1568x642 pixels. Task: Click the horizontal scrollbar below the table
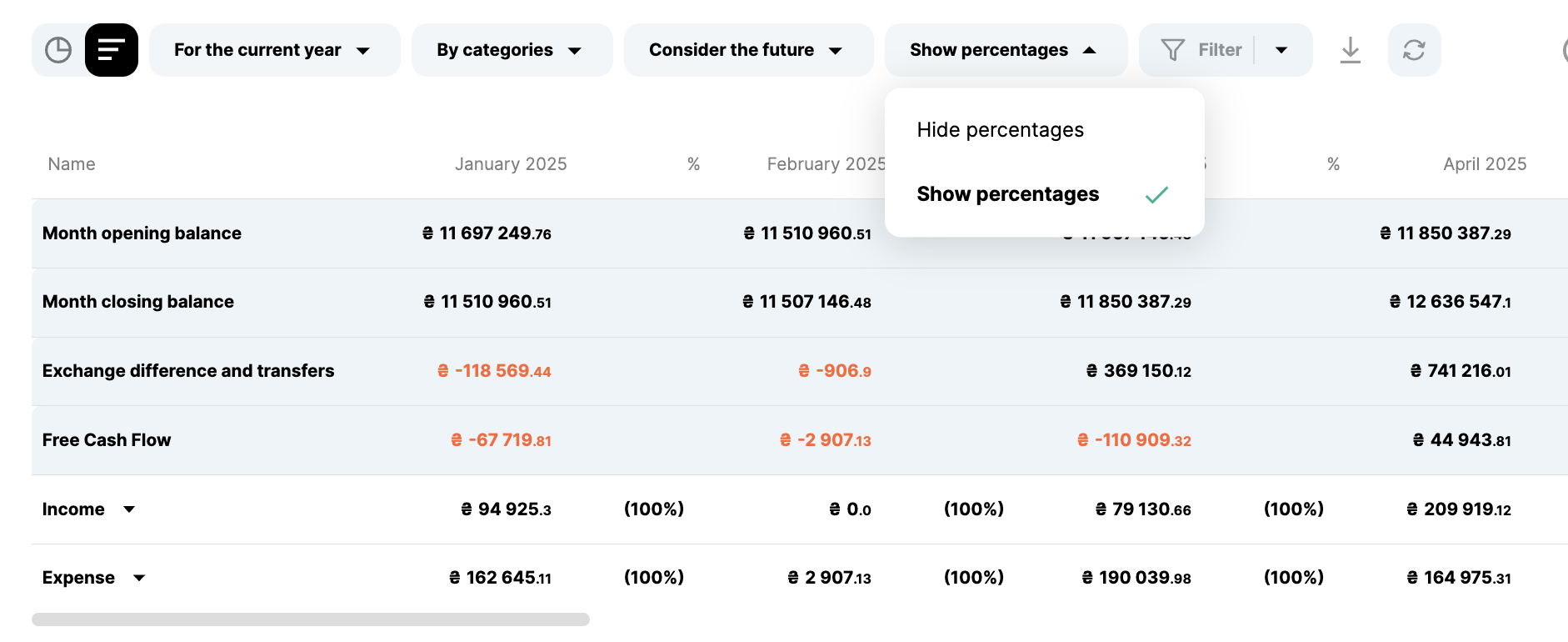(310, 619)
